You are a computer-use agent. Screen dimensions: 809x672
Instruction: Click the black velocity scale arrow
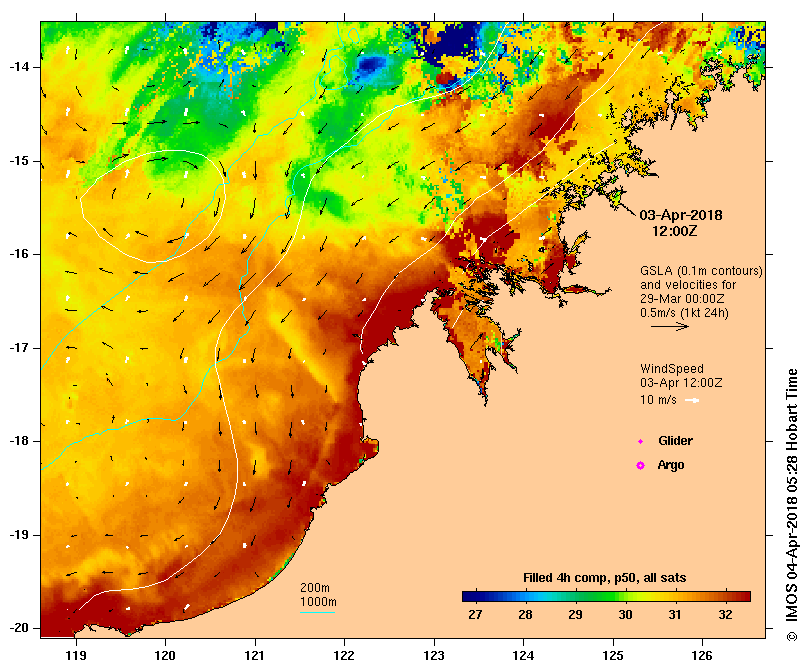click(670, 326)
